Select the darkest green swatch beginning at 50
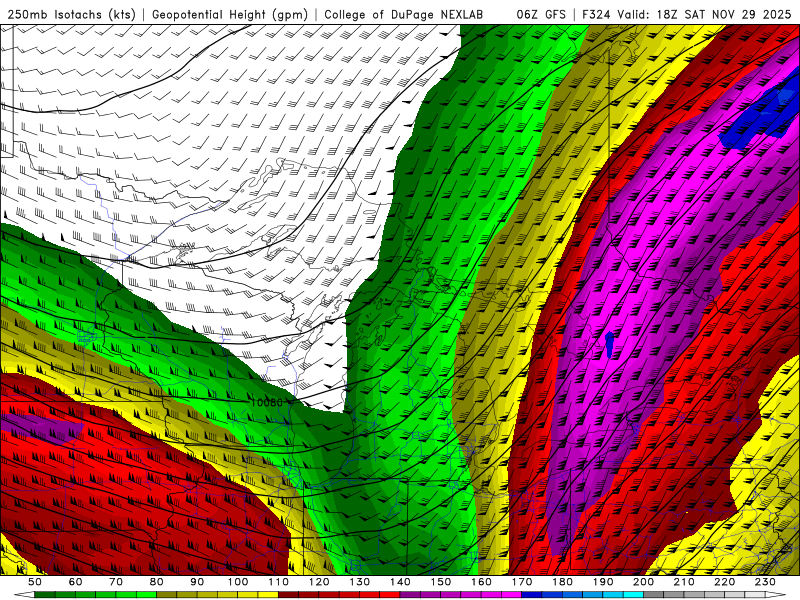This screenshot has width=800, height=600. point(44,594)
